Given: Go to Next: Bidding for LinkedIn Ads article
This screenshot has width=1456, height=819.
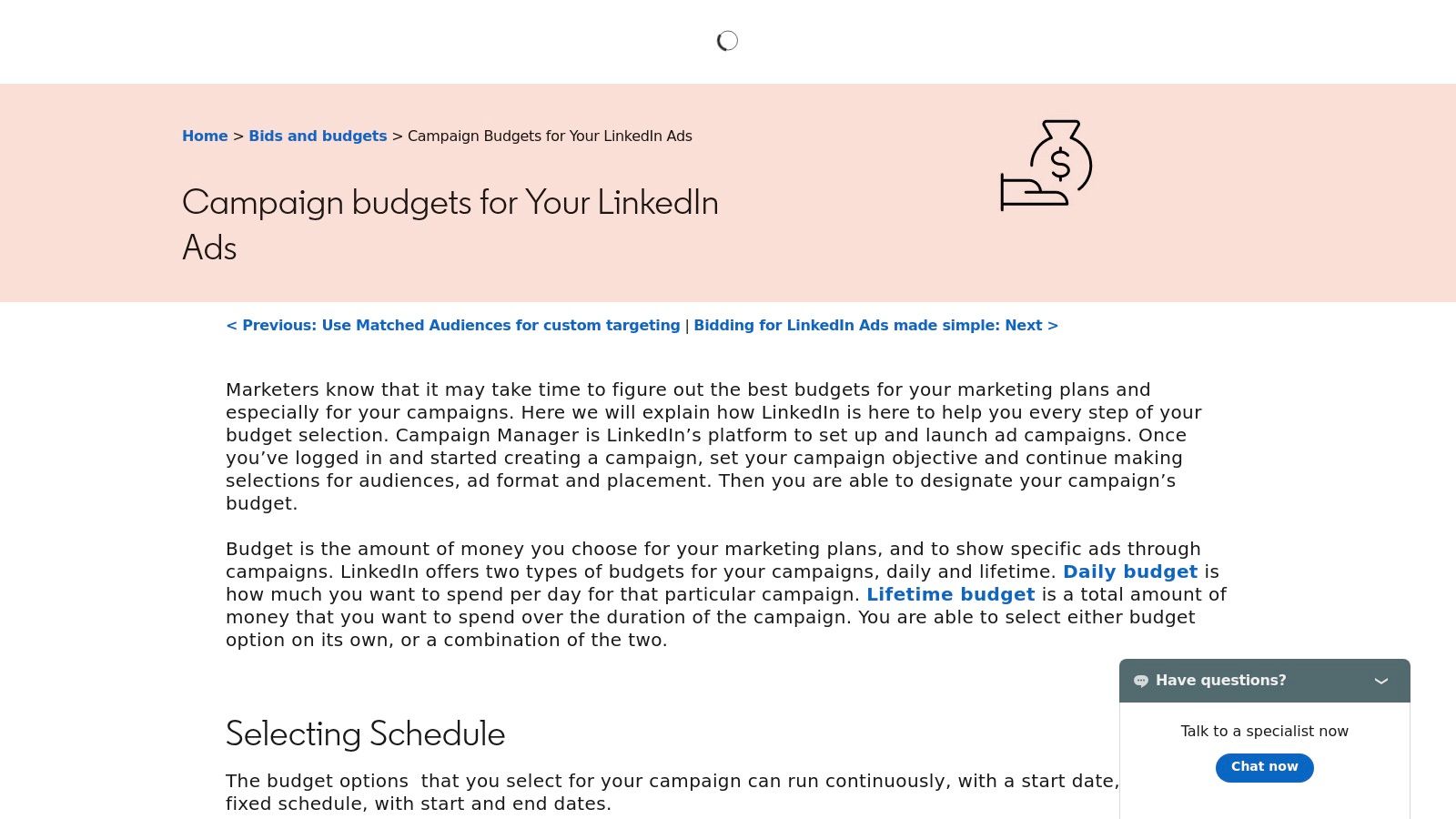Looking at the screenshot, I should click(874, 325).
